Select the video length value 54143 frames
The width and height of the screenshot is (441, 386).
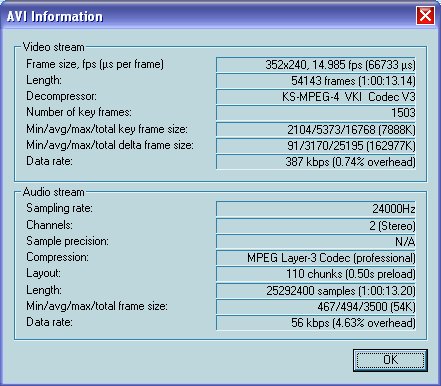pyautogui.click(x=316, y=81)
